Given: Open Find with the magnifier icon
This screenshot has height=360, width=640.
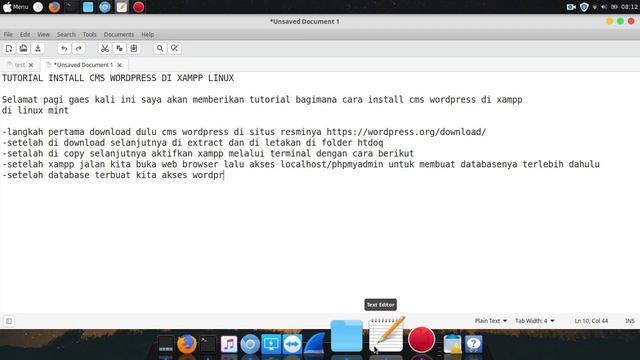Looking at the screenshot, I should 160,49.
